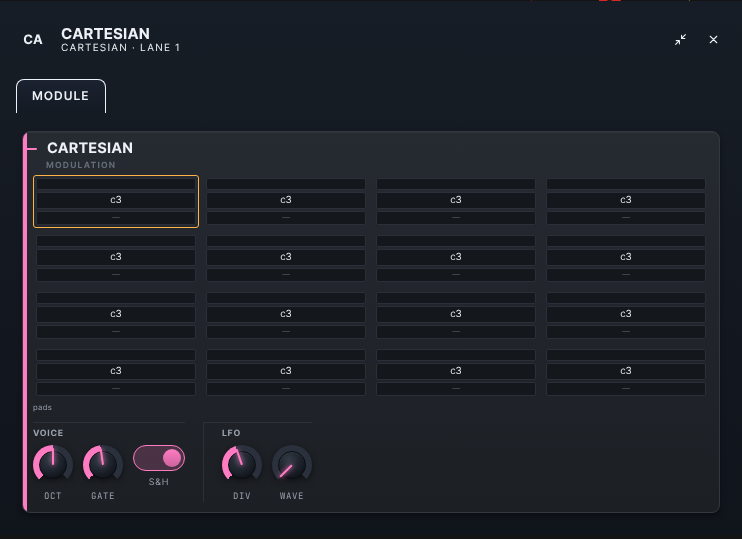This screenshot has height=539, width=742.
Task: Click the dash field under the second-row first pad
Action: point(116,275)
